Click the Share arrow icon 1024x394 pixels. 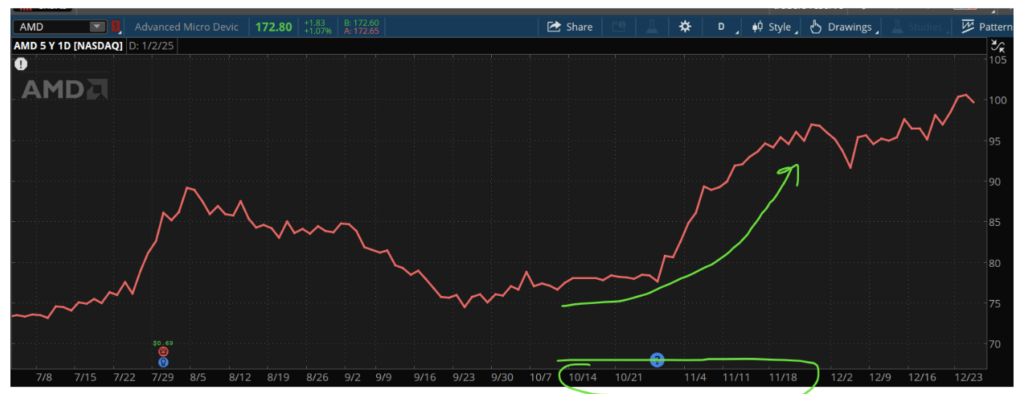554,27
